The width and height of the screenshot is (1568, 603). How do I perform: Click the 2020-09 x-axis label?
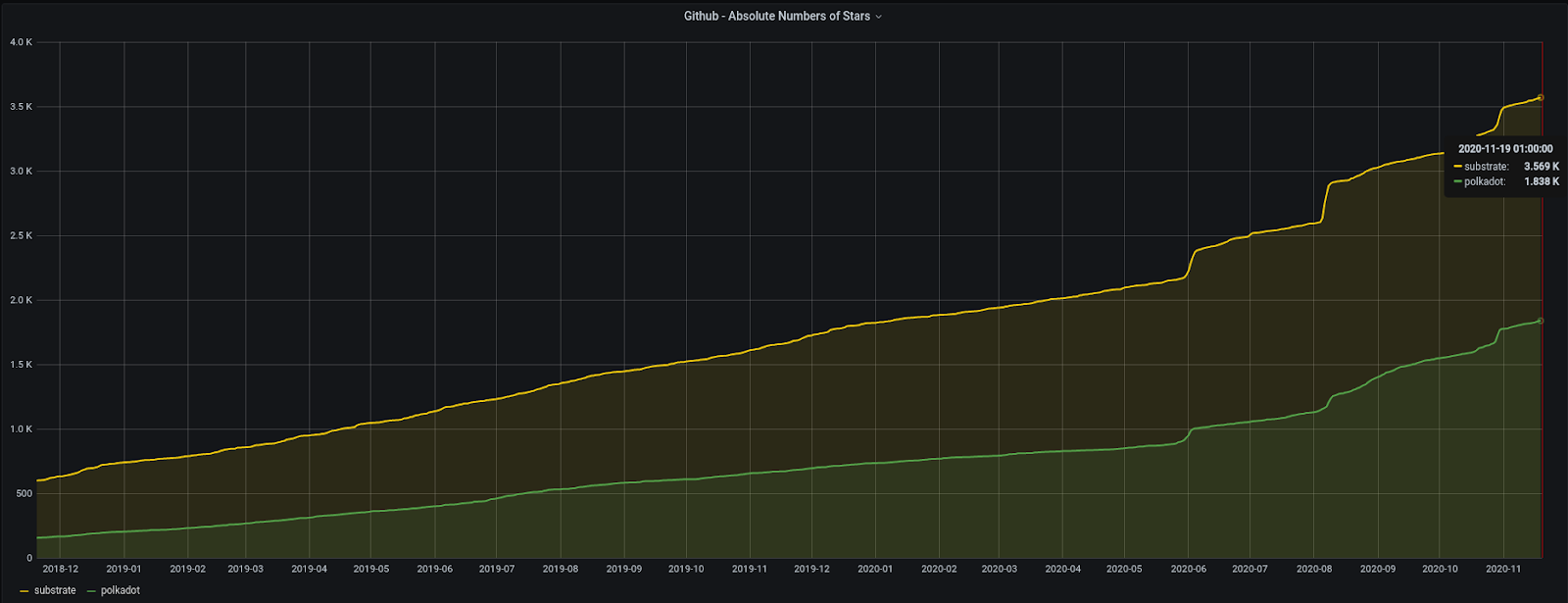coord(1377,569)
